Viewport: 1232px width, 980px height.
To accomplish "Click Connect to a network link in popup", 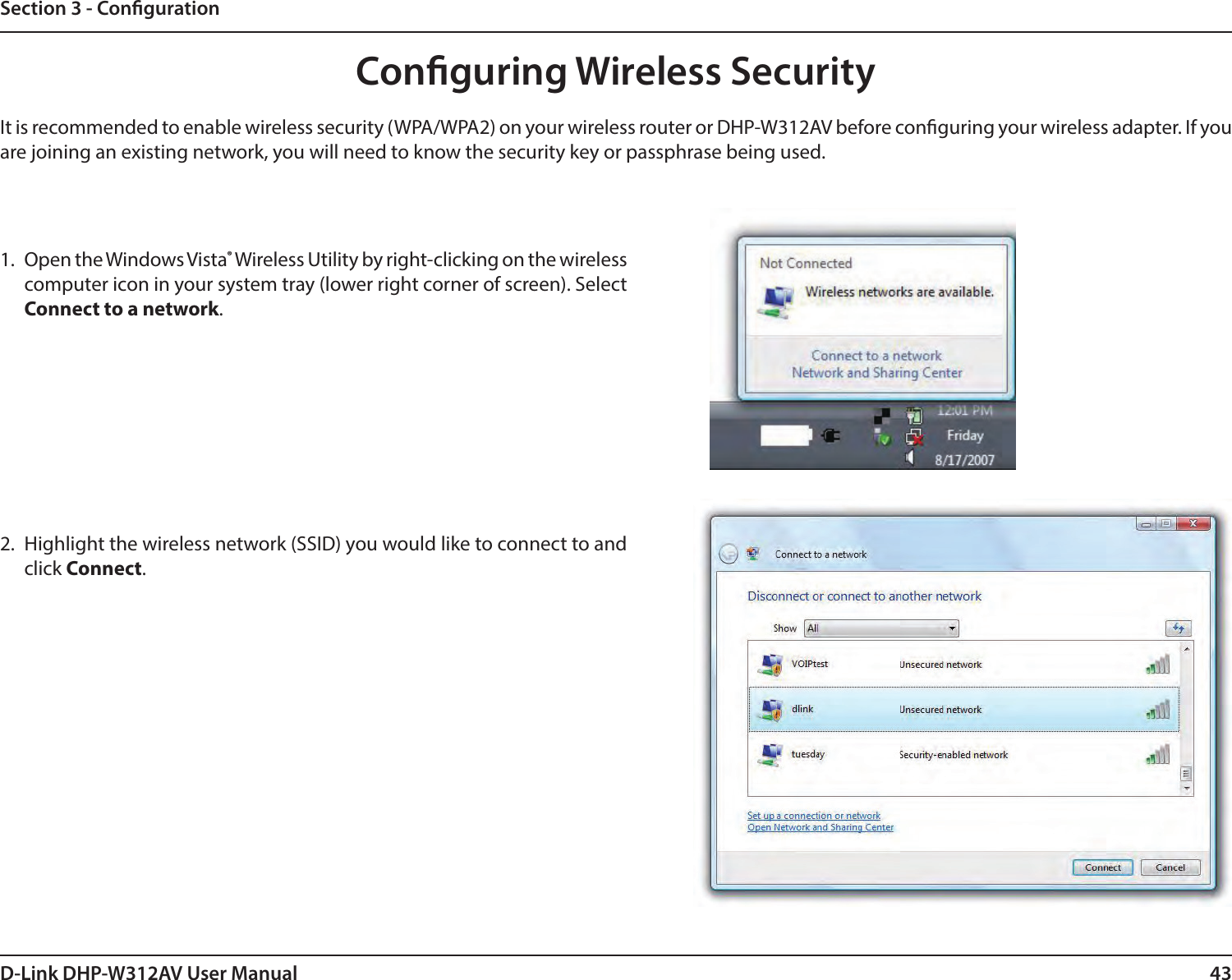I will tap(876, 356).
